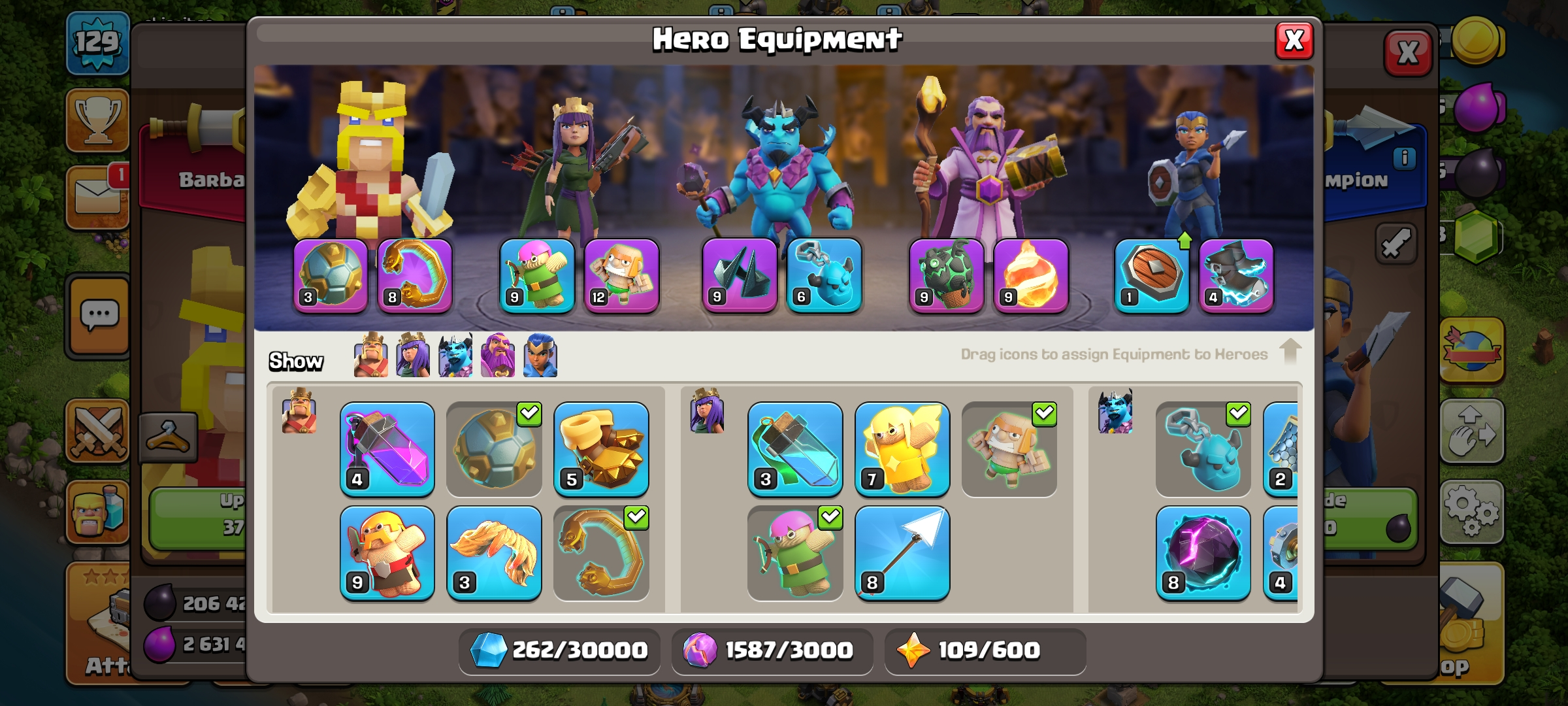This screenshot has width=1568, height=706.
Task: Toggle the equipped Archer Puppet item
Action: [795, 553]
